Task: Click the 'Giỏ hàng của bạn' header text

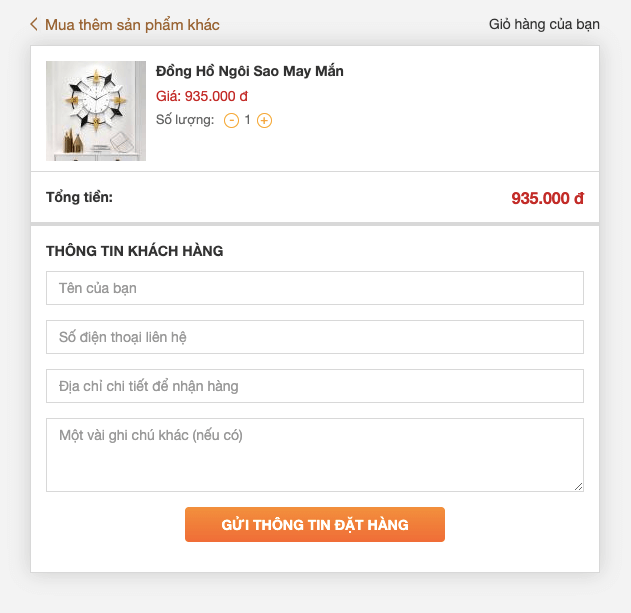Action: coord(544,24)
